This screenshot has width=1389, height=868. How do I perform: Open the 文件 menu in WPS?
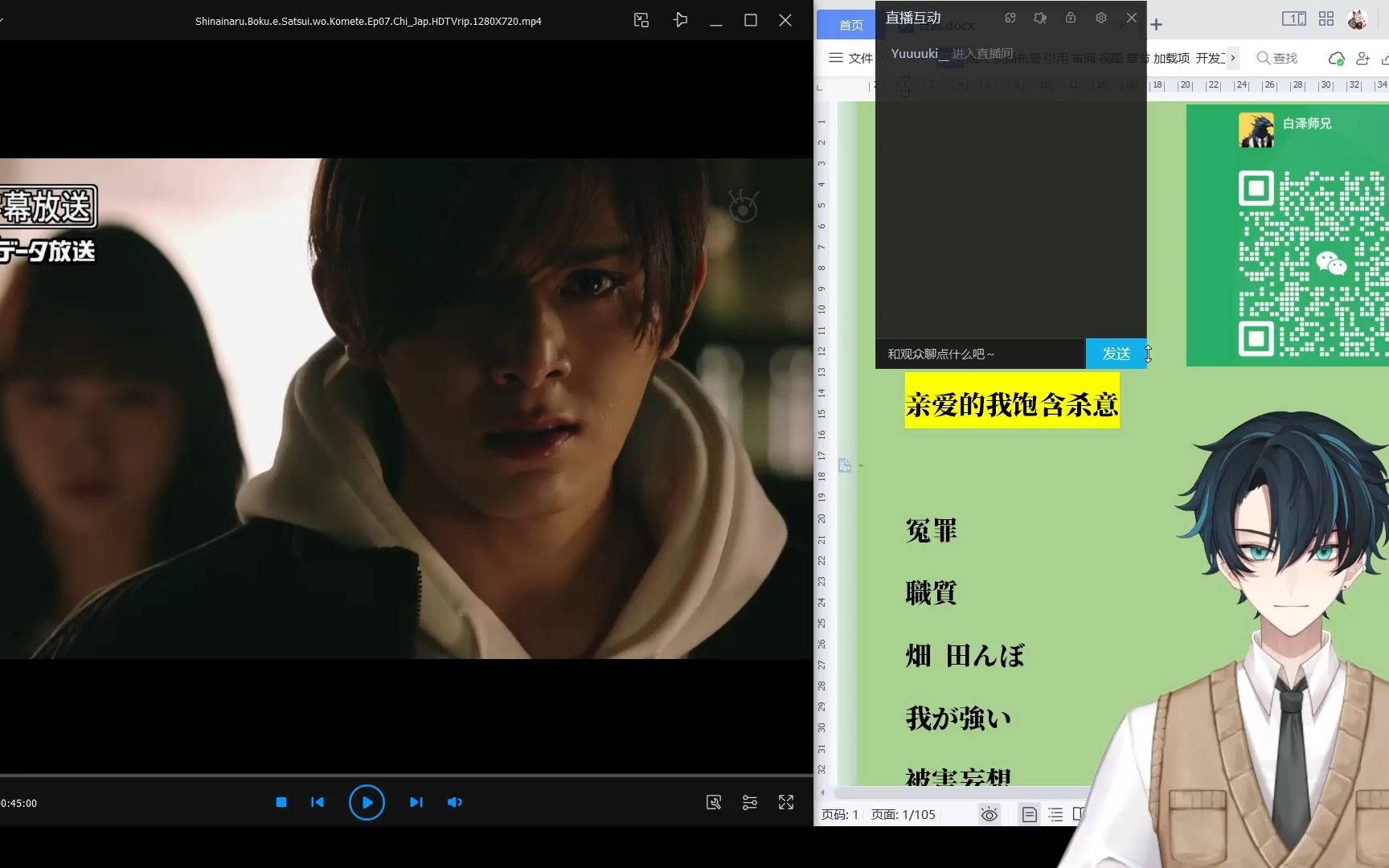(x=850, y=58)
